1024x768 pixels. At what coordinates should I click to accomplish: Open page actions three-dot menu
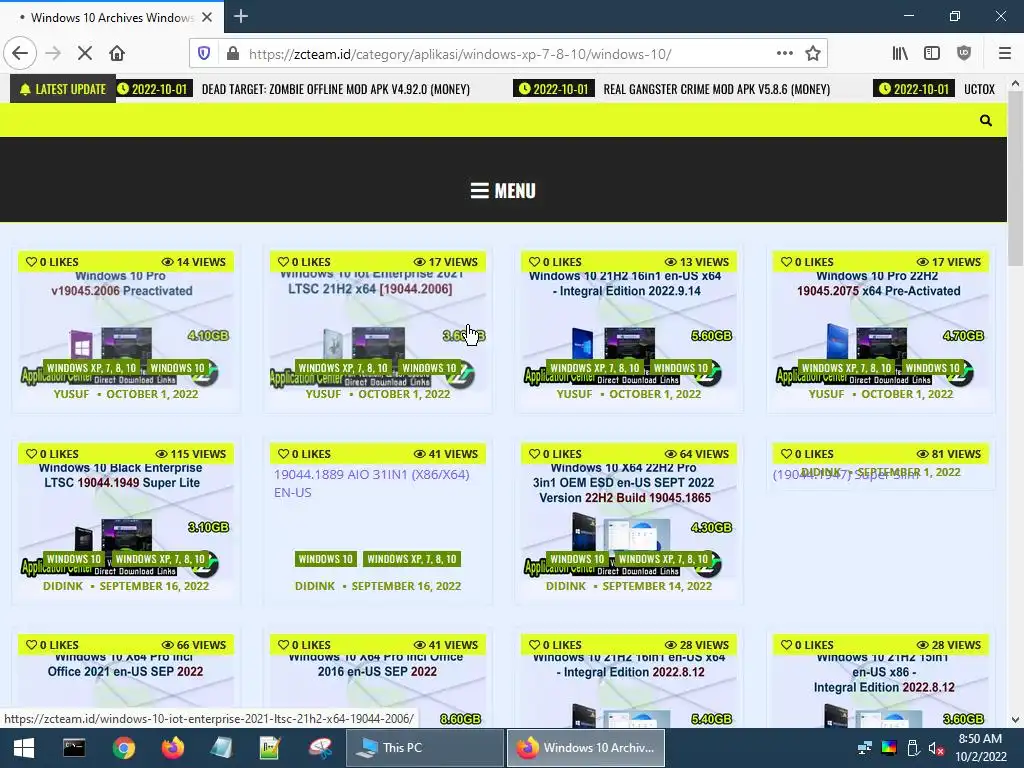(785, 54)
